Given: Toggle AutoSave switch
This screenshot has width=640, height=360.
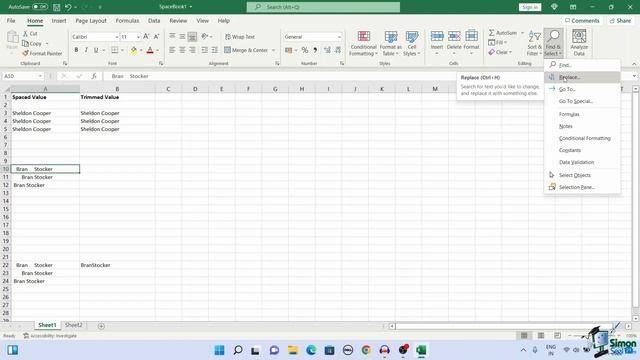Looking at the screenshot, I should tap(40, 7).
